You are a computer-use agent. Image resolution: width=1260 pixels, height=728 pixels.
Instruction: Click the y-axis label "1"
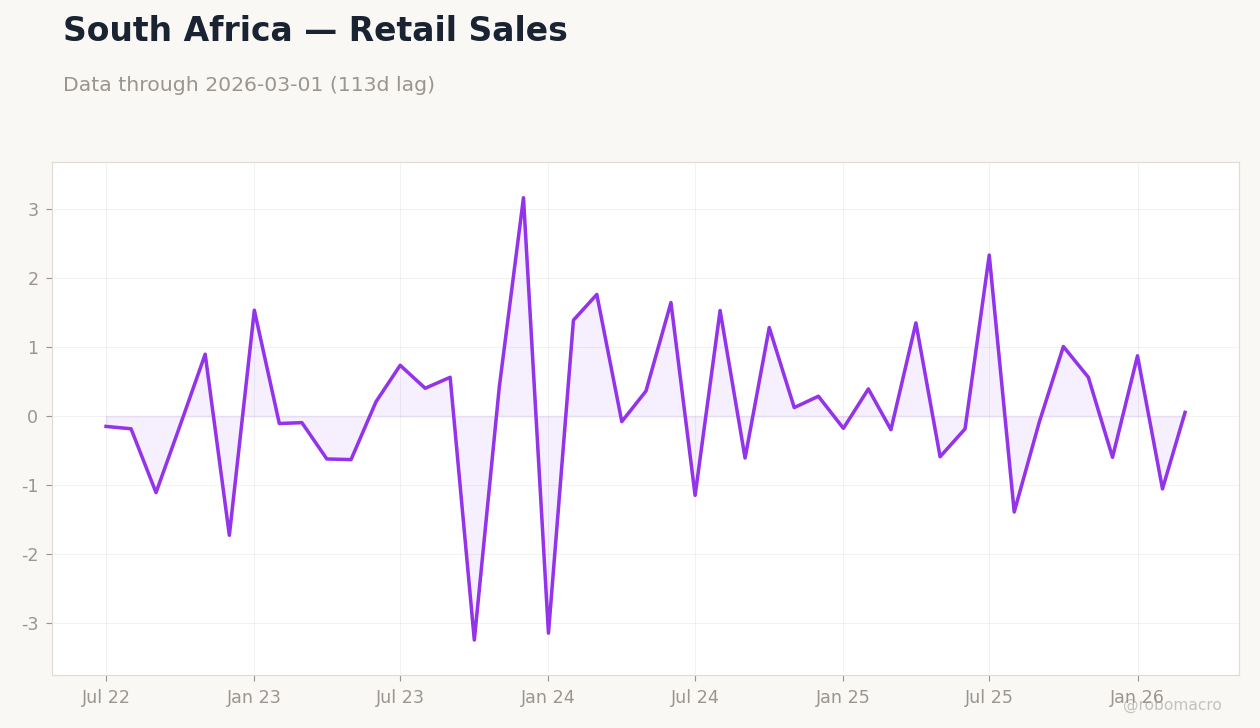tap(33, 348)
